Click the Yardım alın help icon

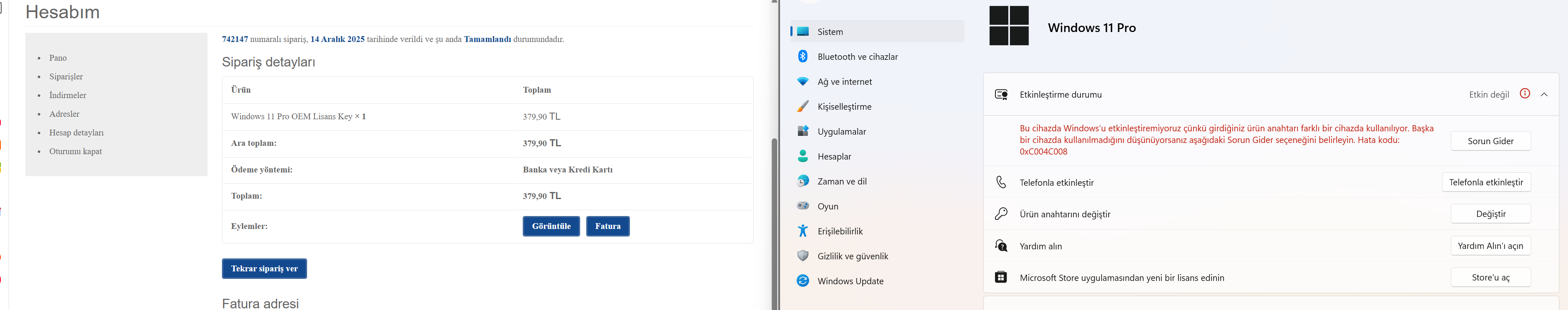pyautogui.click(x=1001, y=246)
